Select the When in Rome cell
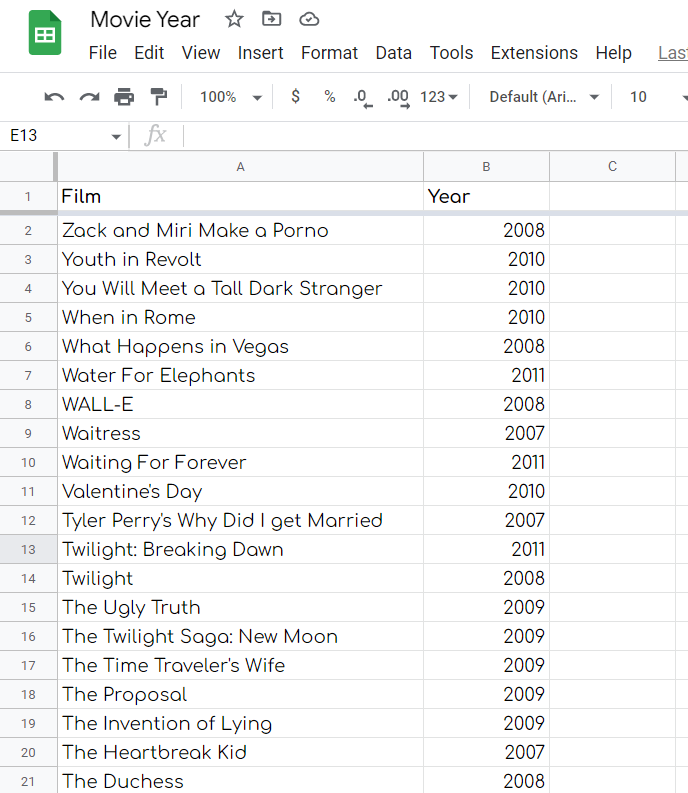 [x=240, y=318]
